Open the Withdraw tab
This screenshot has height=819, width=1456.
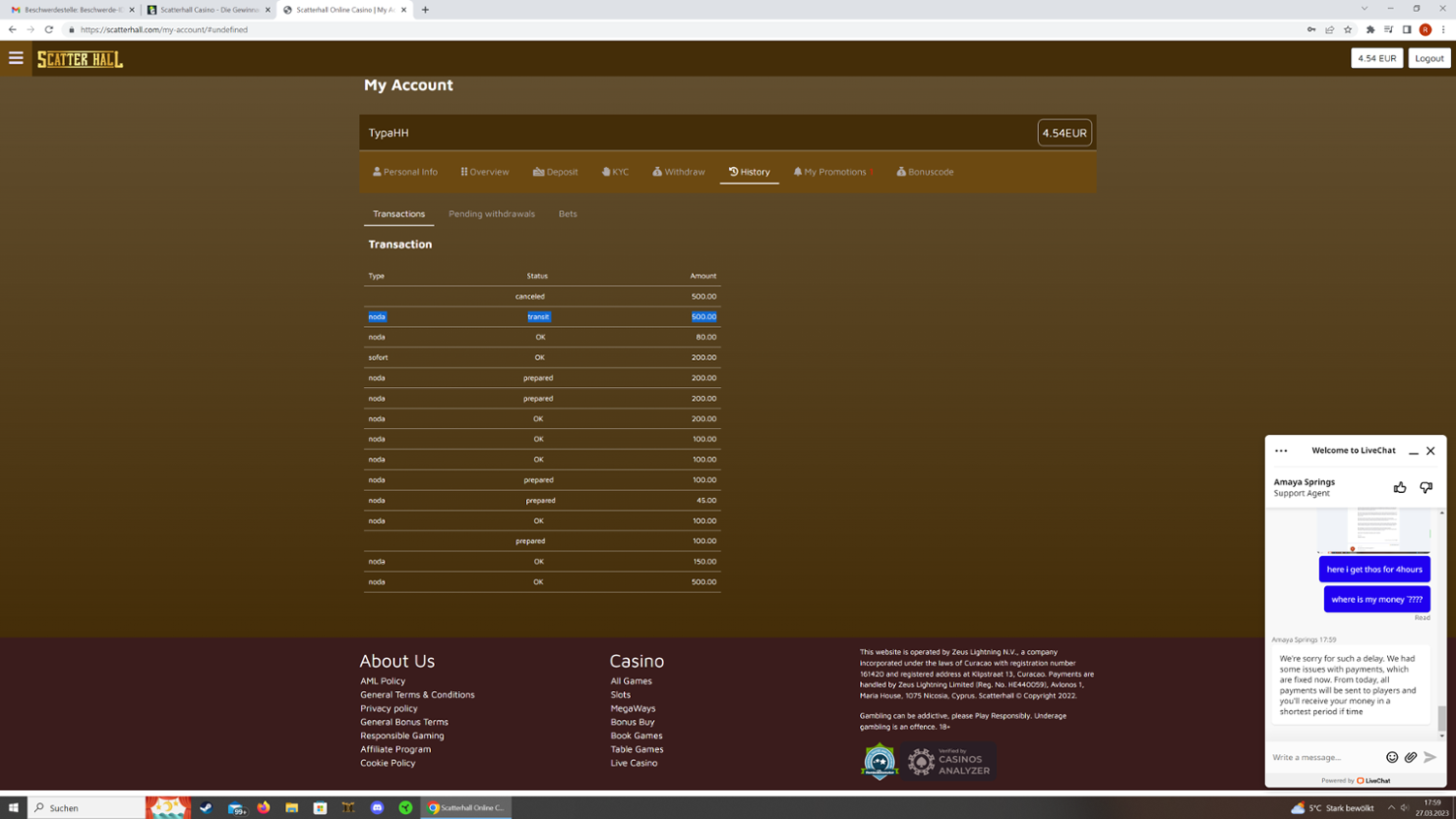coord(678,172)
